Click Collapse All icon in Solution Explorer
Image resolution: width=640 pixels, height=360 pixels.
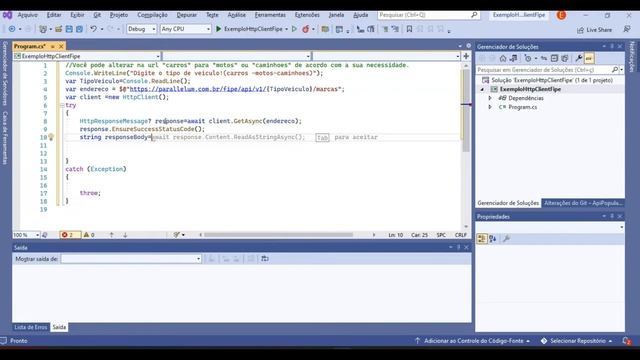(x=554, y=58)
